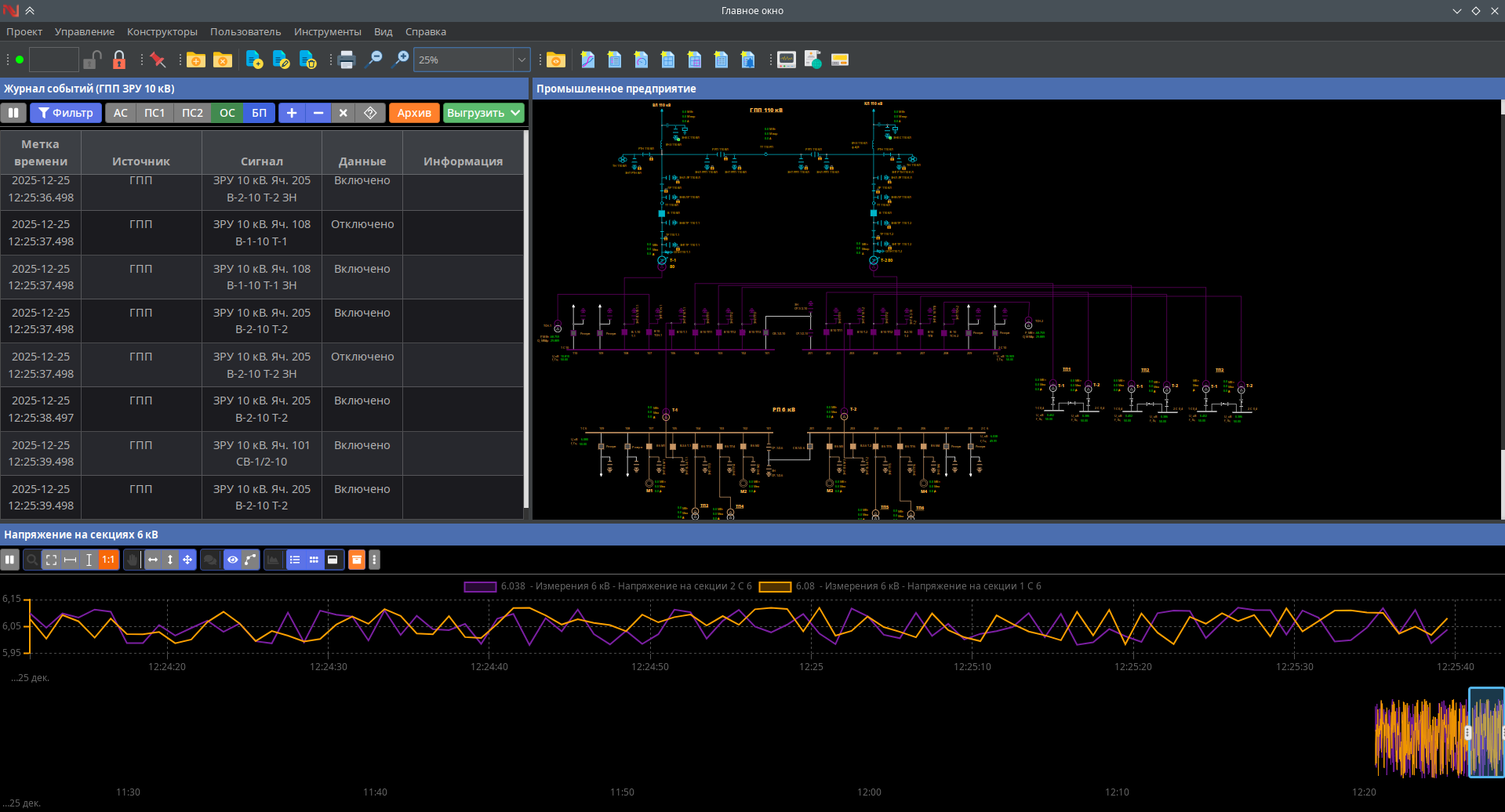The height and width of the screenshot is (812, 1505).
Task: Open the Конструкторы menu
Action: (x=162, y=31)
